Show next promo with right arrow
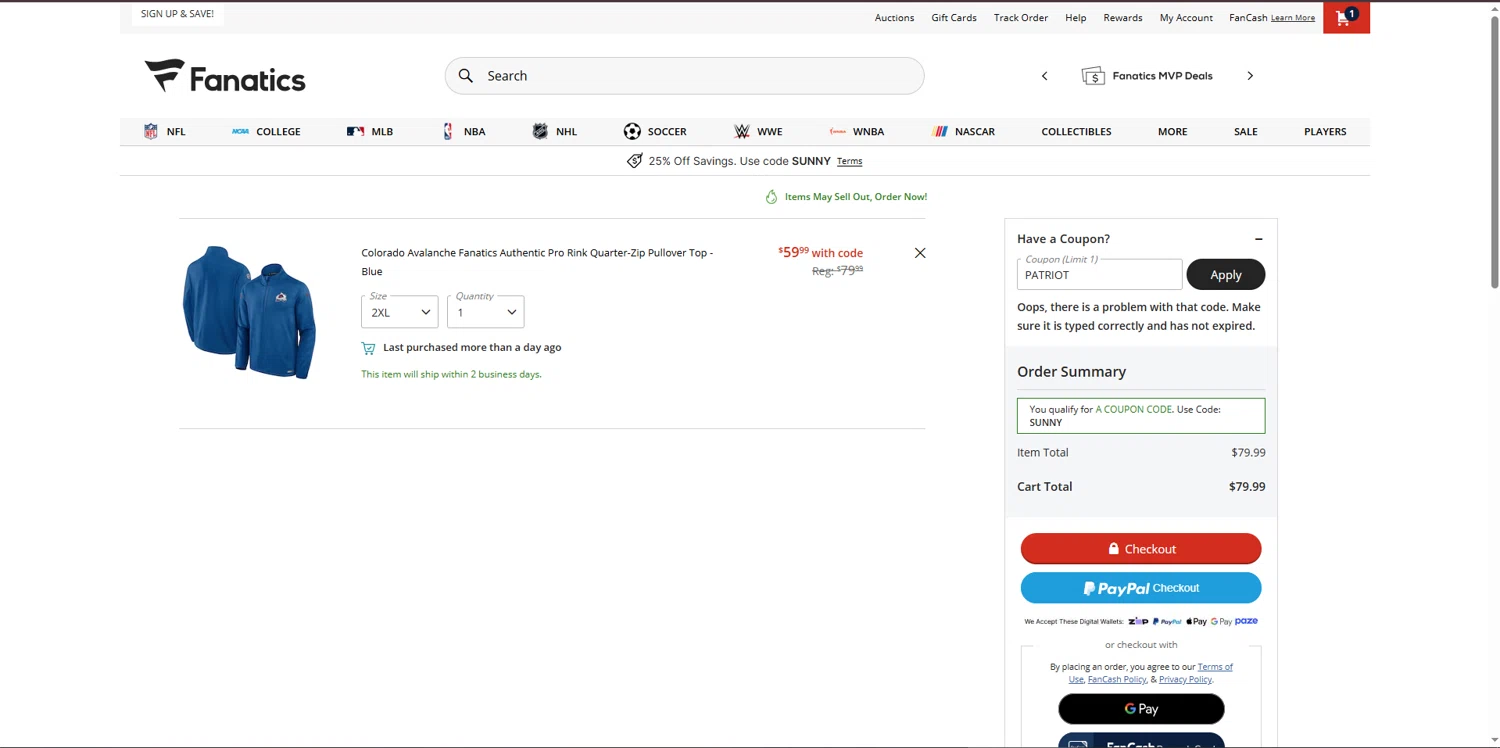 tap(1250, 76)
